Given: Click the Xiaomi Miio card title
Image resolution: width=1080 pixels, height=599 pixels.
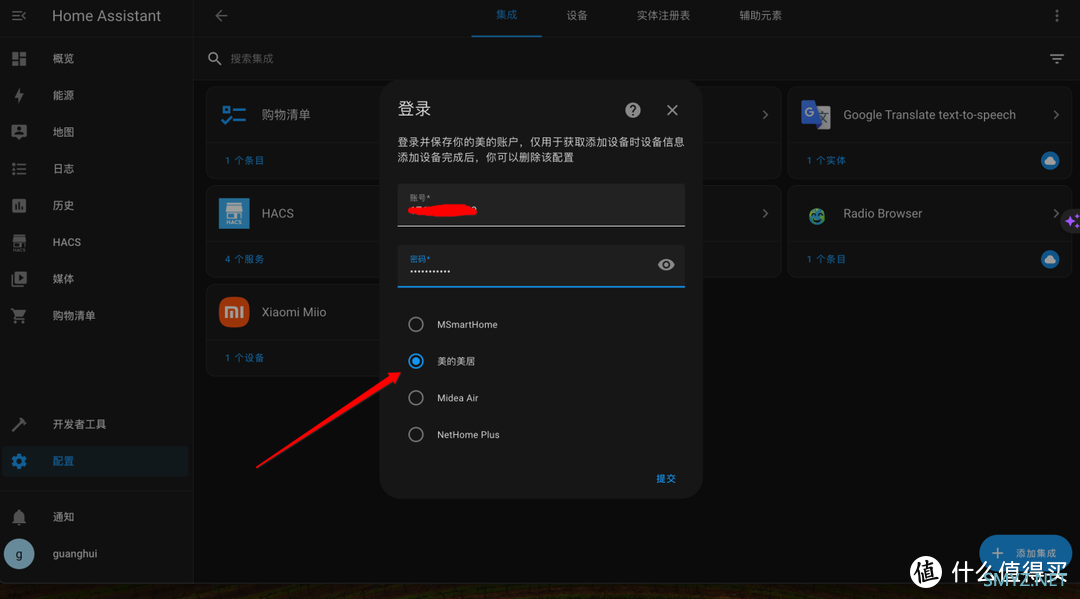Looking at the screenshot, I should 294,312.
